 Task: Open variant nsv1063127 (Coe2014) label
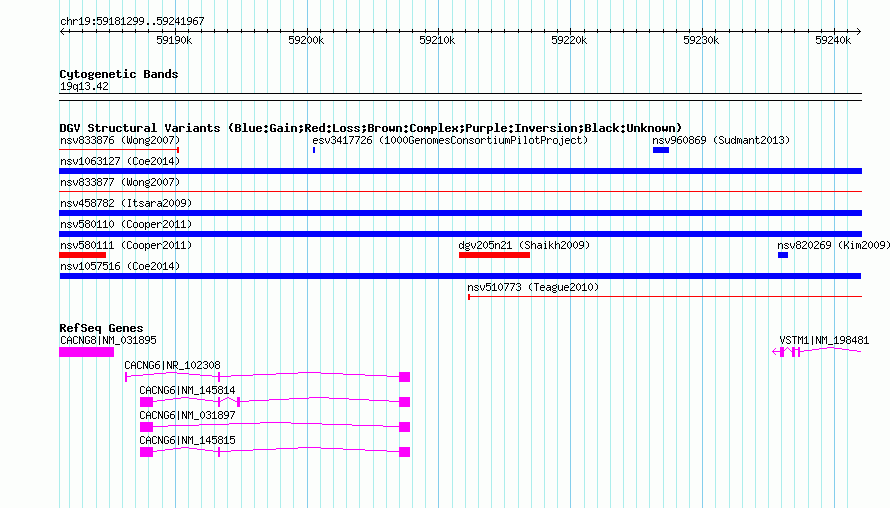click(120, 161)
